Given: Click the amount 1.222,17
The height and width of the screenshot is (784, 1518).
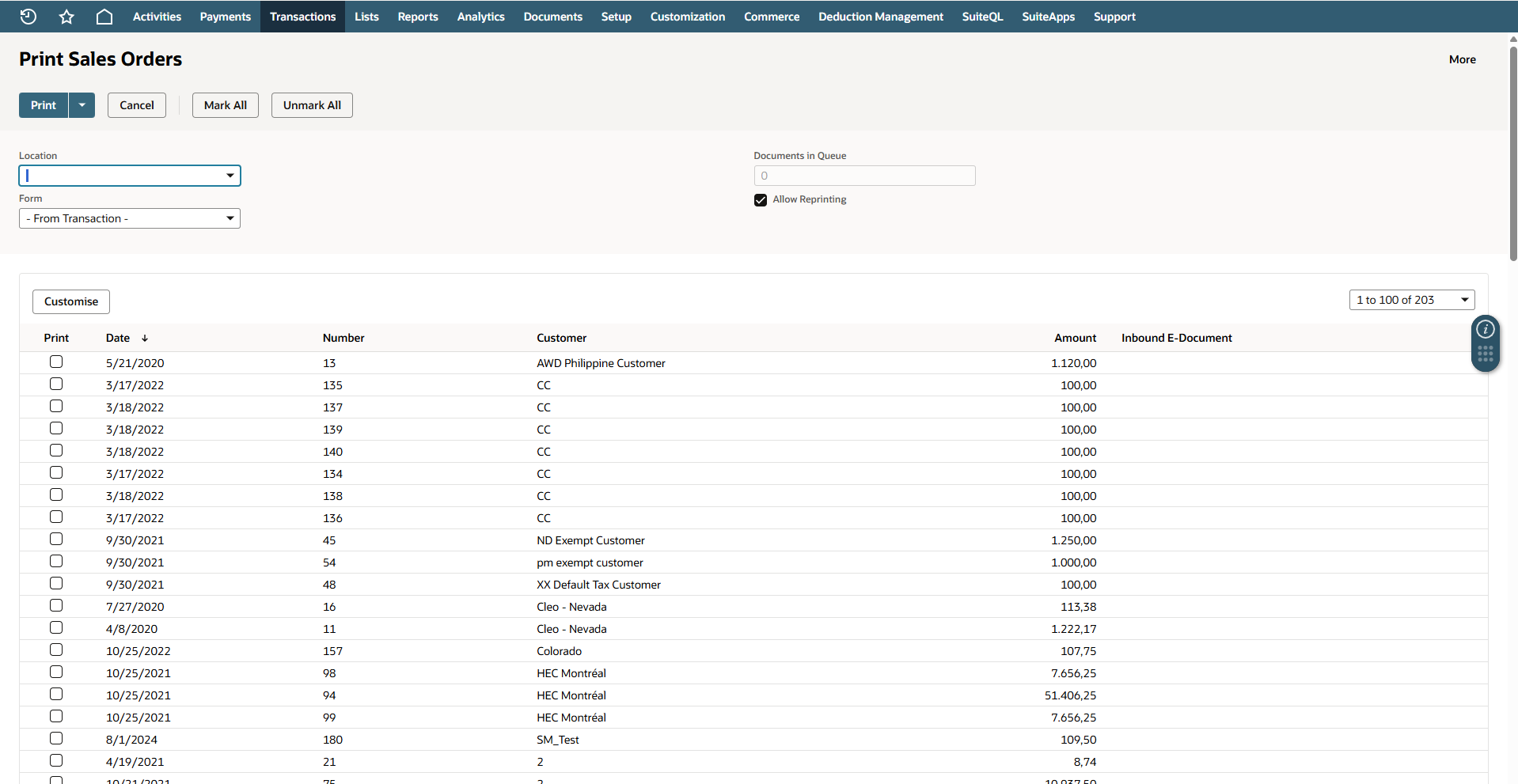Looking at the screenshot, I should 1074,629.
